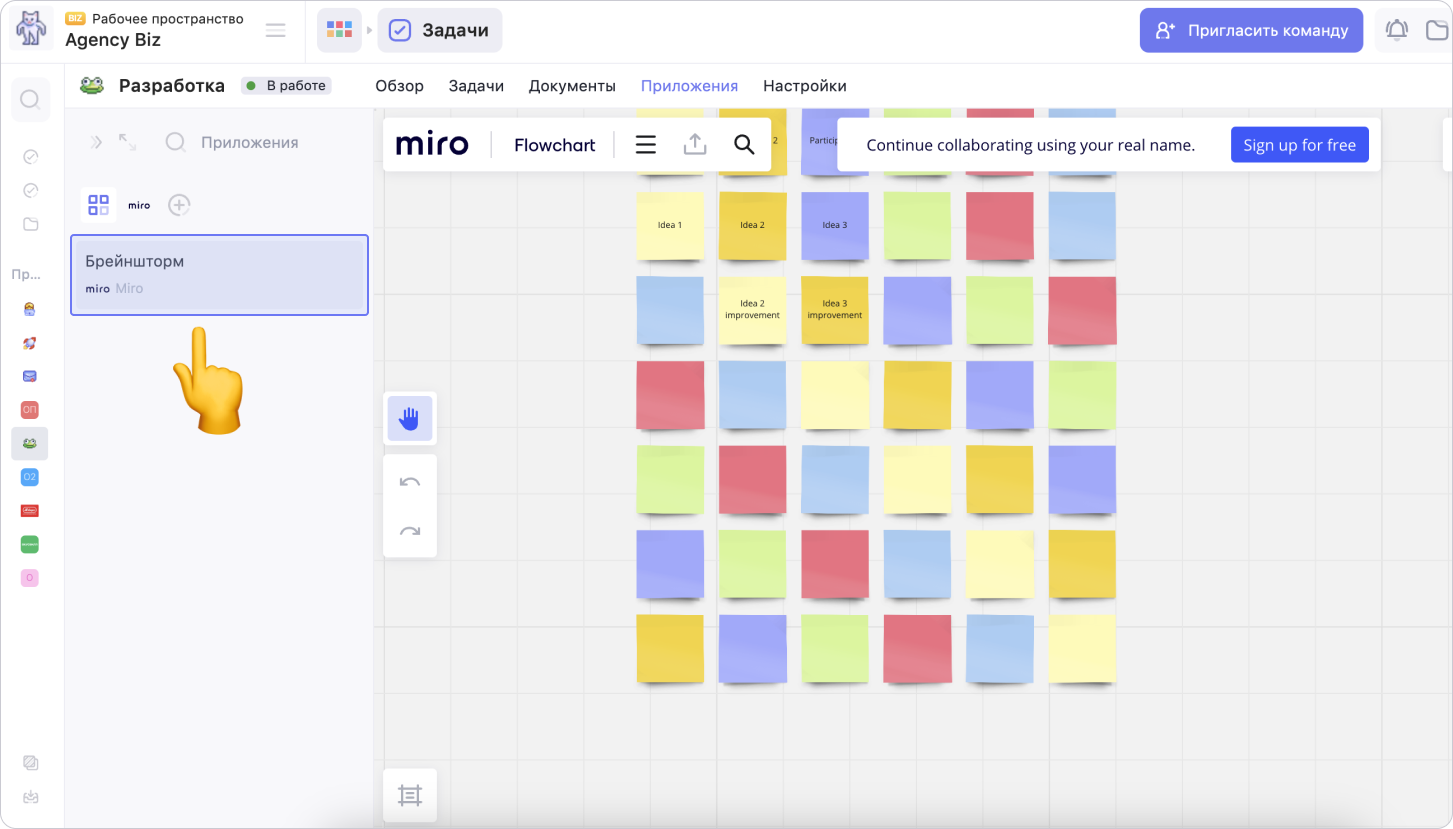Toggle the full-screen expand arrows icon

point(127,142)
